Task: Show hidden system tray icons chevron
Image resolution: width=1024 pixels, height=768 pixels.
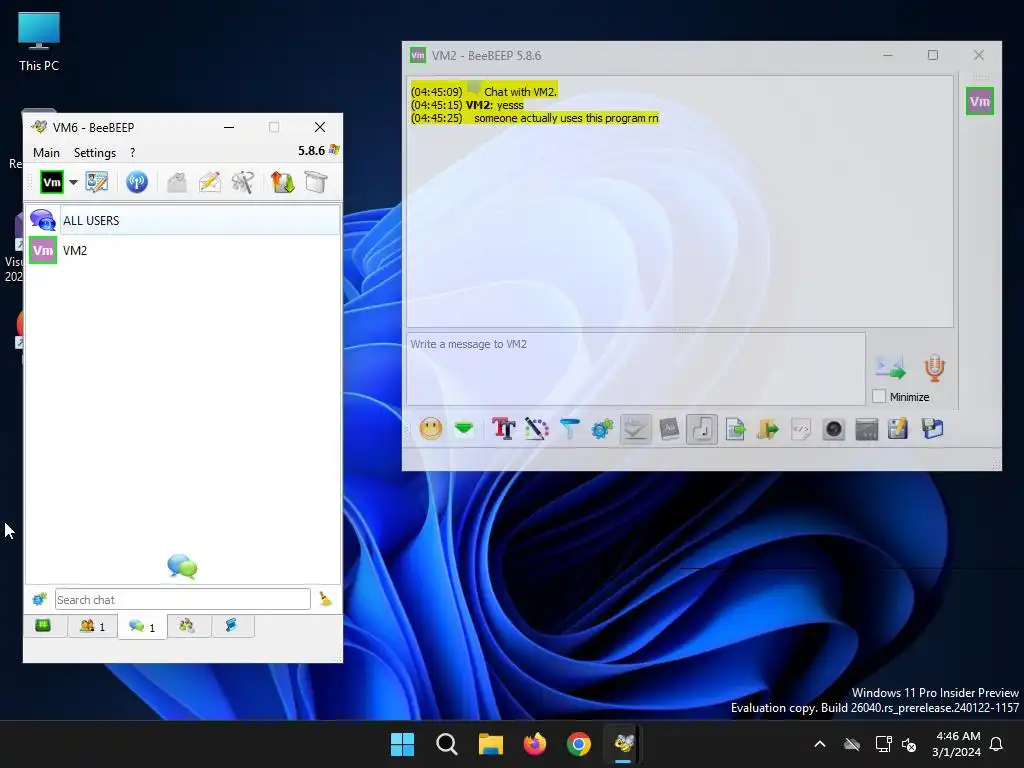Action: click(x=820, y=744)
